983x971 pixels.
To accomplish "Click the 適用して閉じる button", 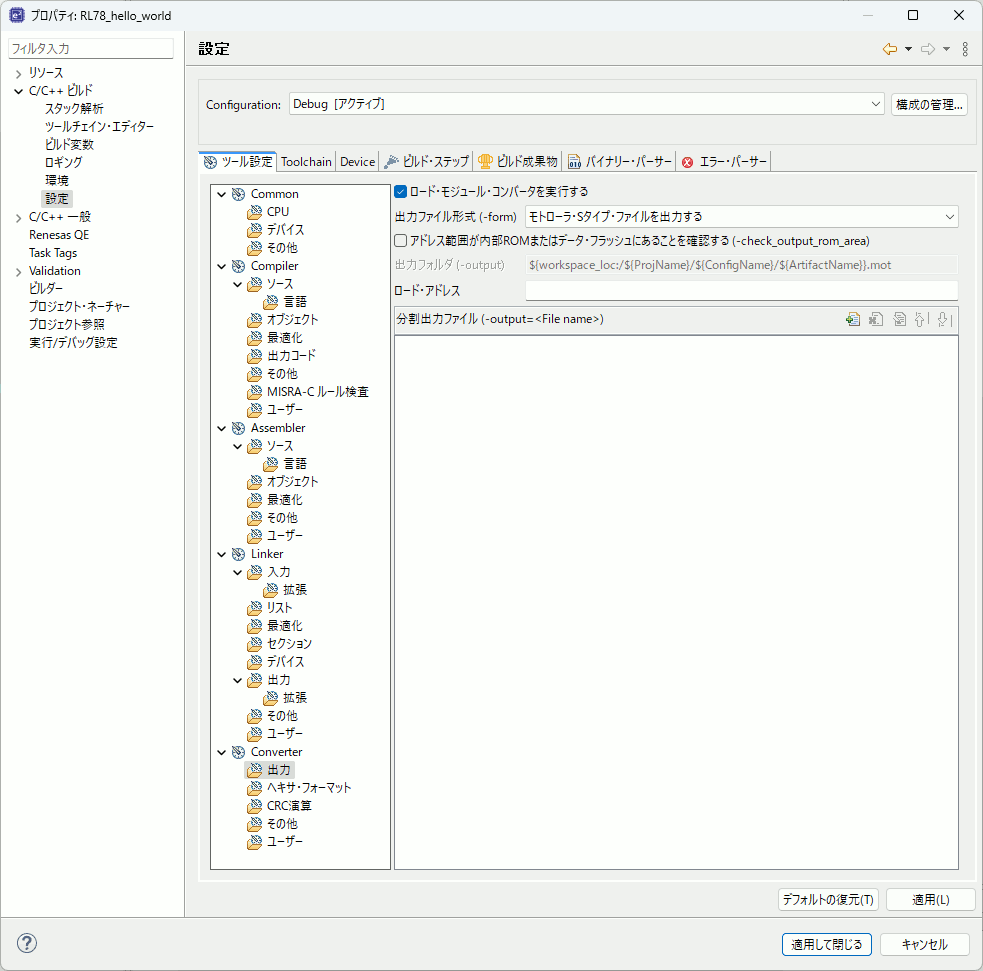I will point(827,944).
